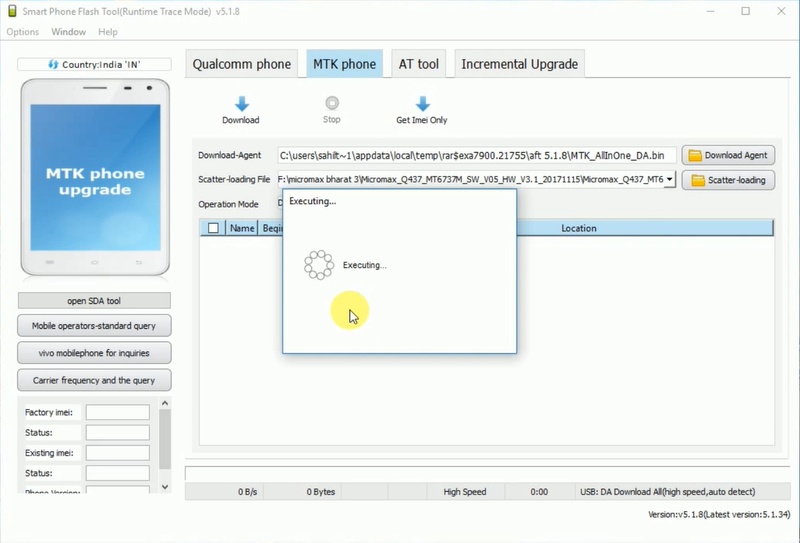Click Mobile operators-standard query button
Screen dimensions: 800x543
tap(94, 326)
